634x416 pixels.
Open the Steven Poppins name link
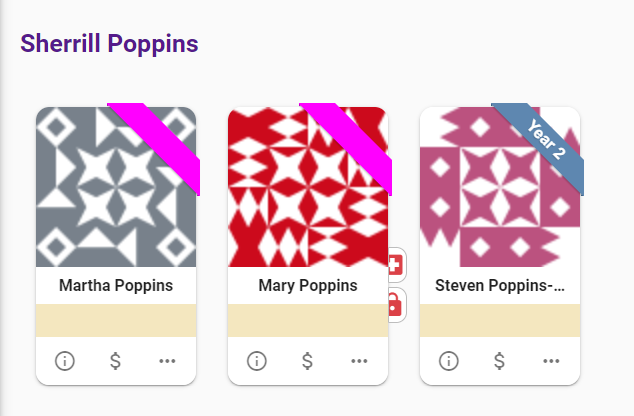tap(500, 286)
